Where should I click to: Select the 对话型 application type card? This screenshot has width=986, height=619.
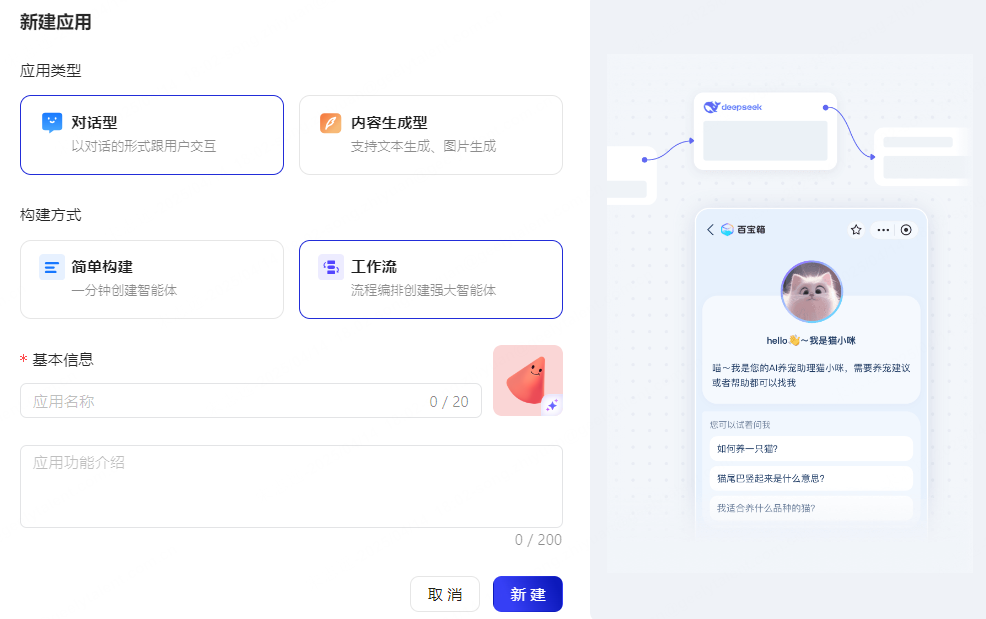point(152,135)
